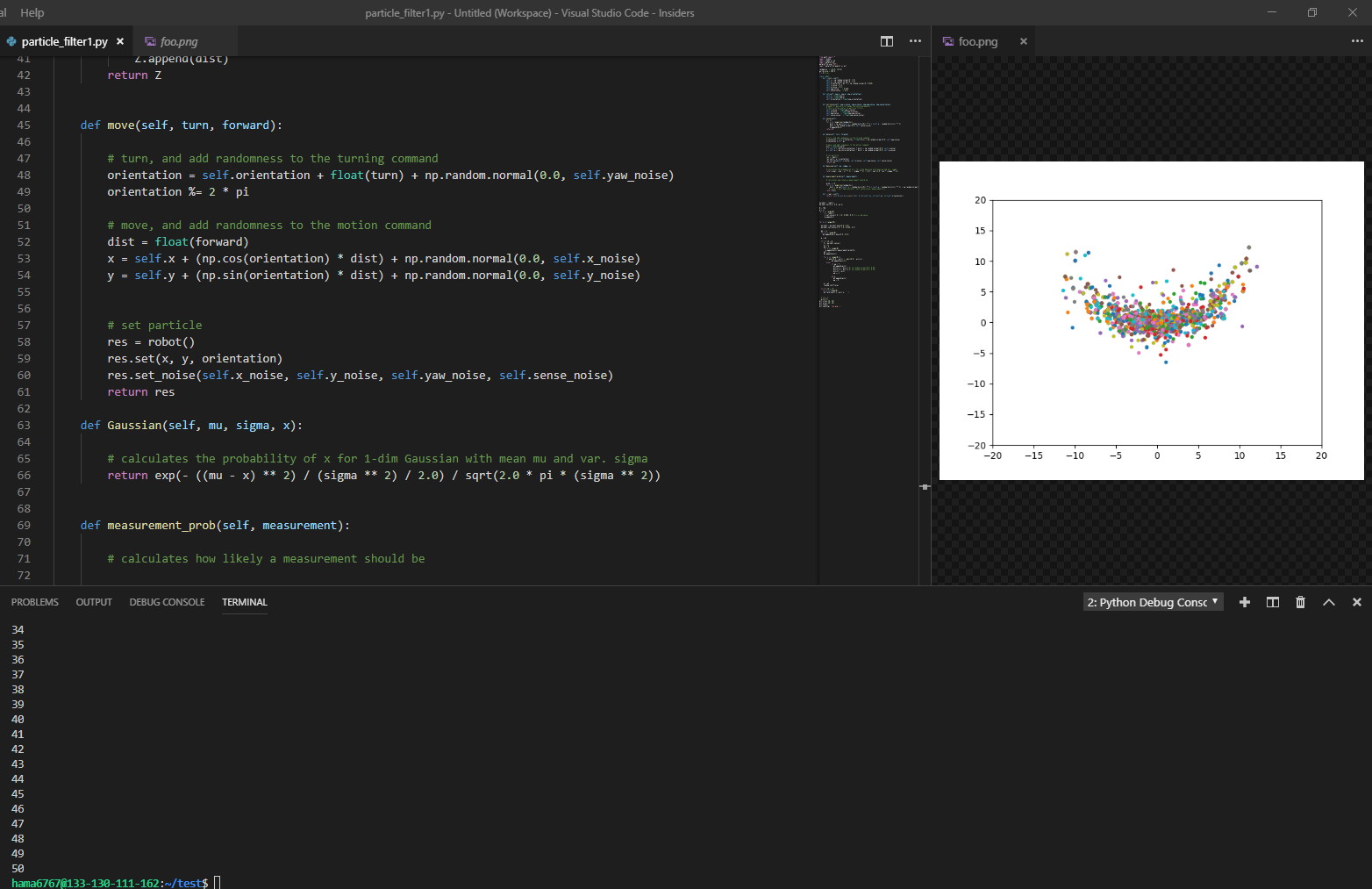Click on line number 63 in gutter
Screen dimensions: 1372x889
tap(24, 426)
